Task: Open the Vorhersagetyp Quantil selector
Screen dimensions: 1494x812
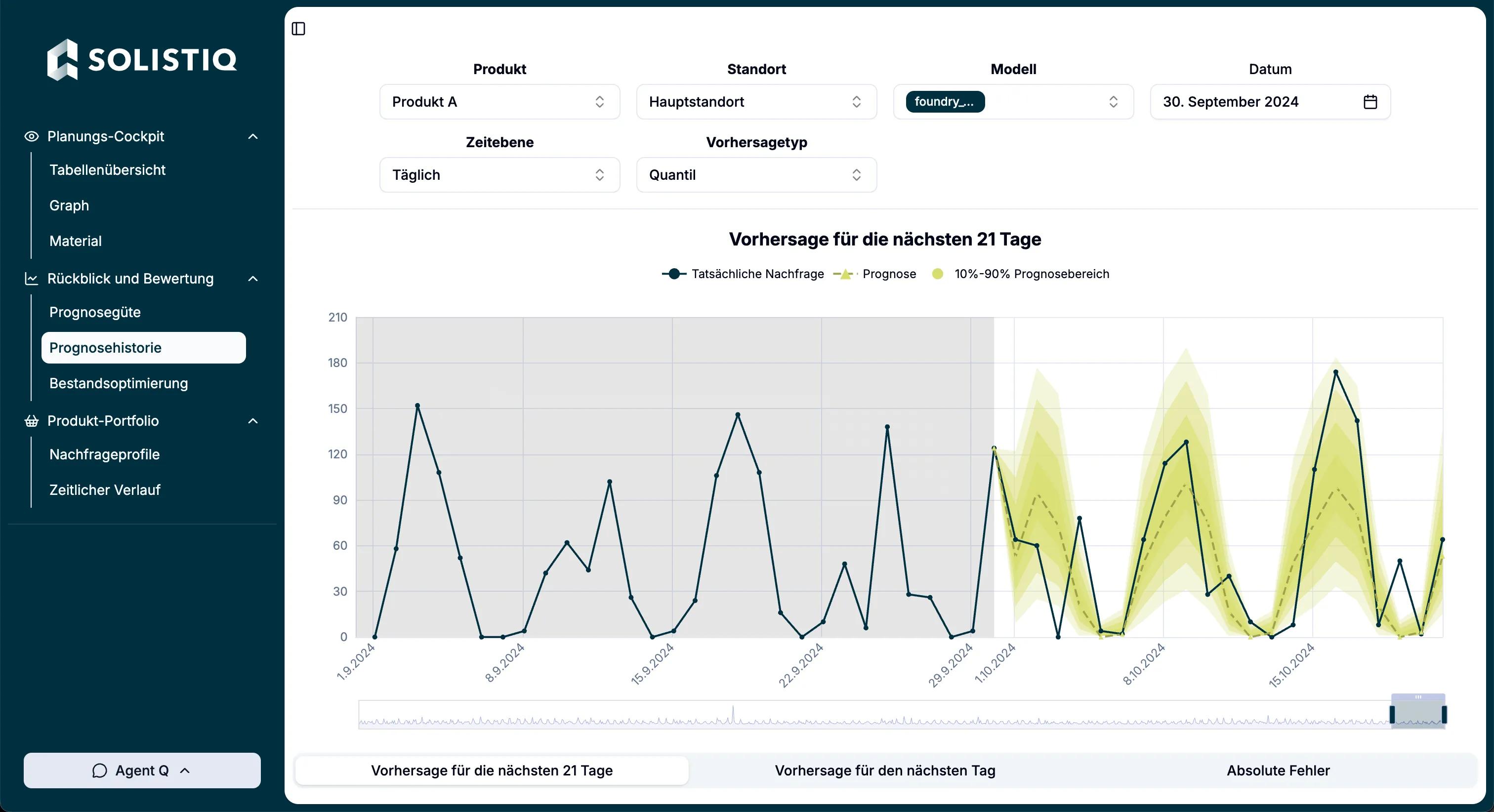Action: (756, 175)
